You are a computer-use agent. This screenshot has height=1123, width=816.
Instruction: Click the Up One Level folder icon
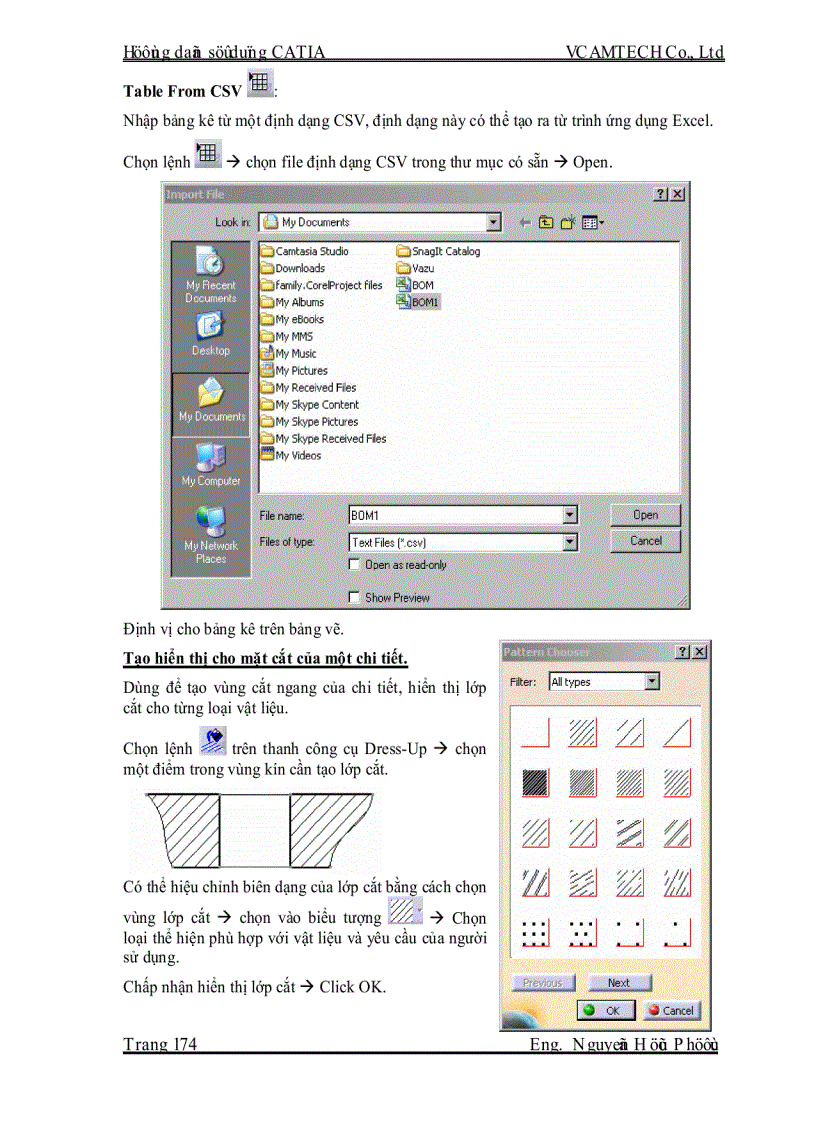tap(545, 222)
